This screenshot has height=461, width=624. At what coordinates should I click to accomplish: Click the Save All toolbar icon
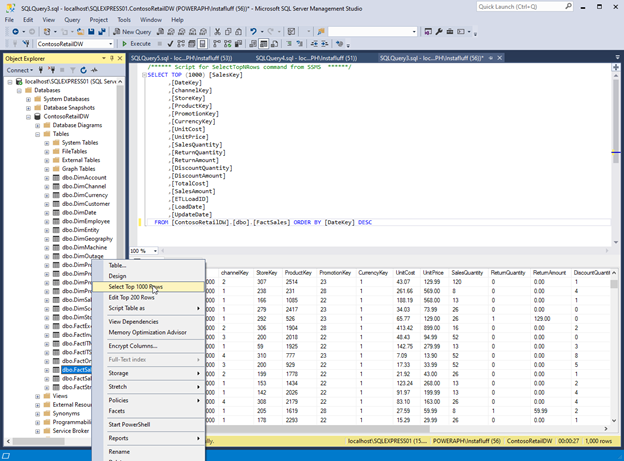click(x=102, y=32)
